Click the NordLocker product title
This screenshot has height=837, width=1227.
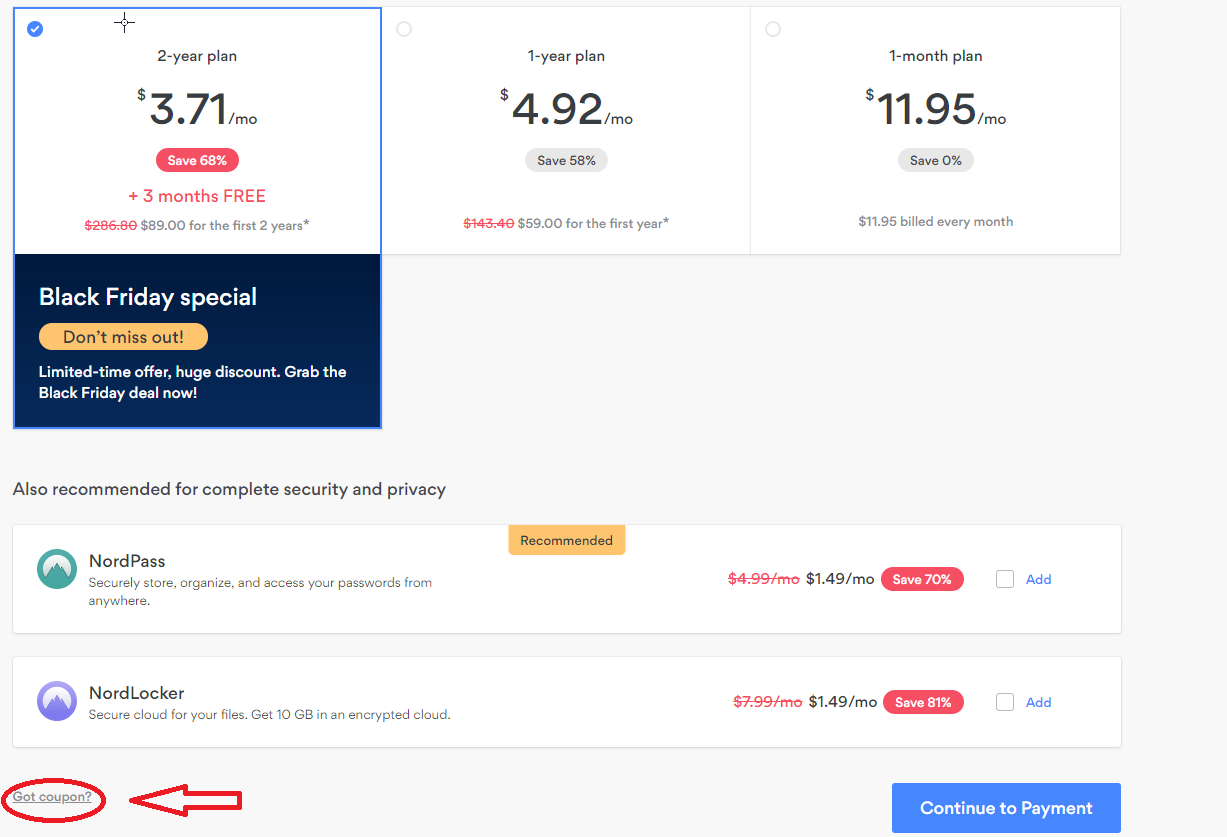136,693
